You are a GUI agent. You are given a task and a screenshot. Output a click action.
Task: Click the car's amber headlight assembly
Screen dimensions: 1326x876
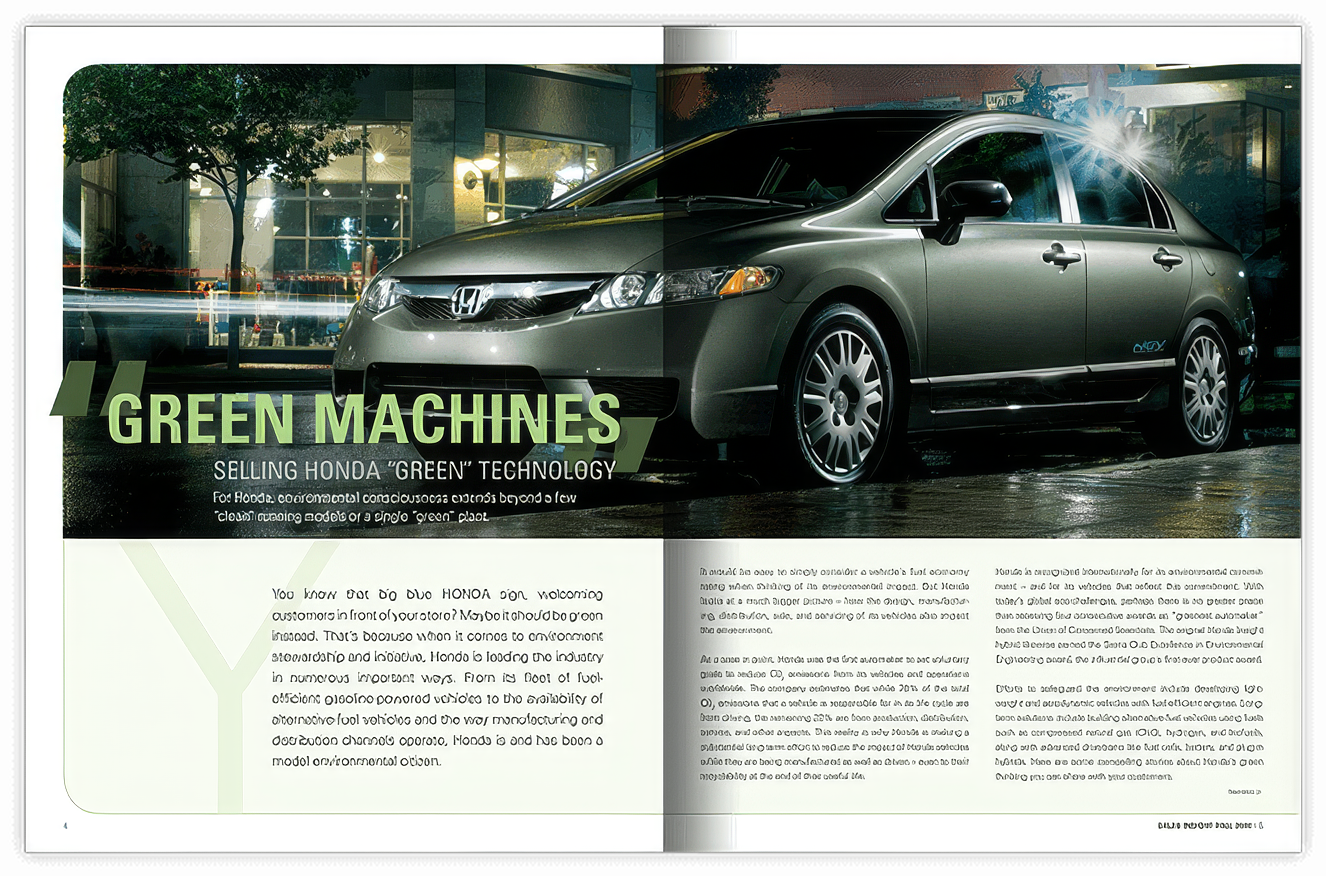tap(679, 287)
